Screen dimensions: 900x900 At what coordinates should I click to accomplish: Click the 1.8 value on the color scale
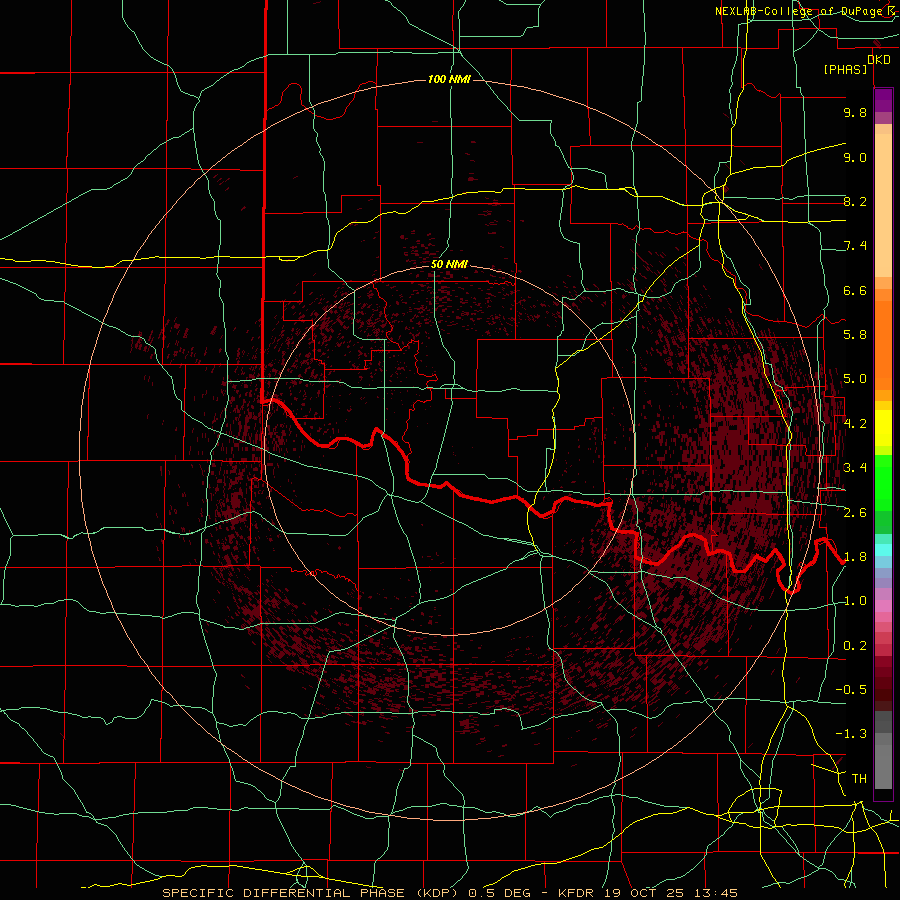pos(855,557)
